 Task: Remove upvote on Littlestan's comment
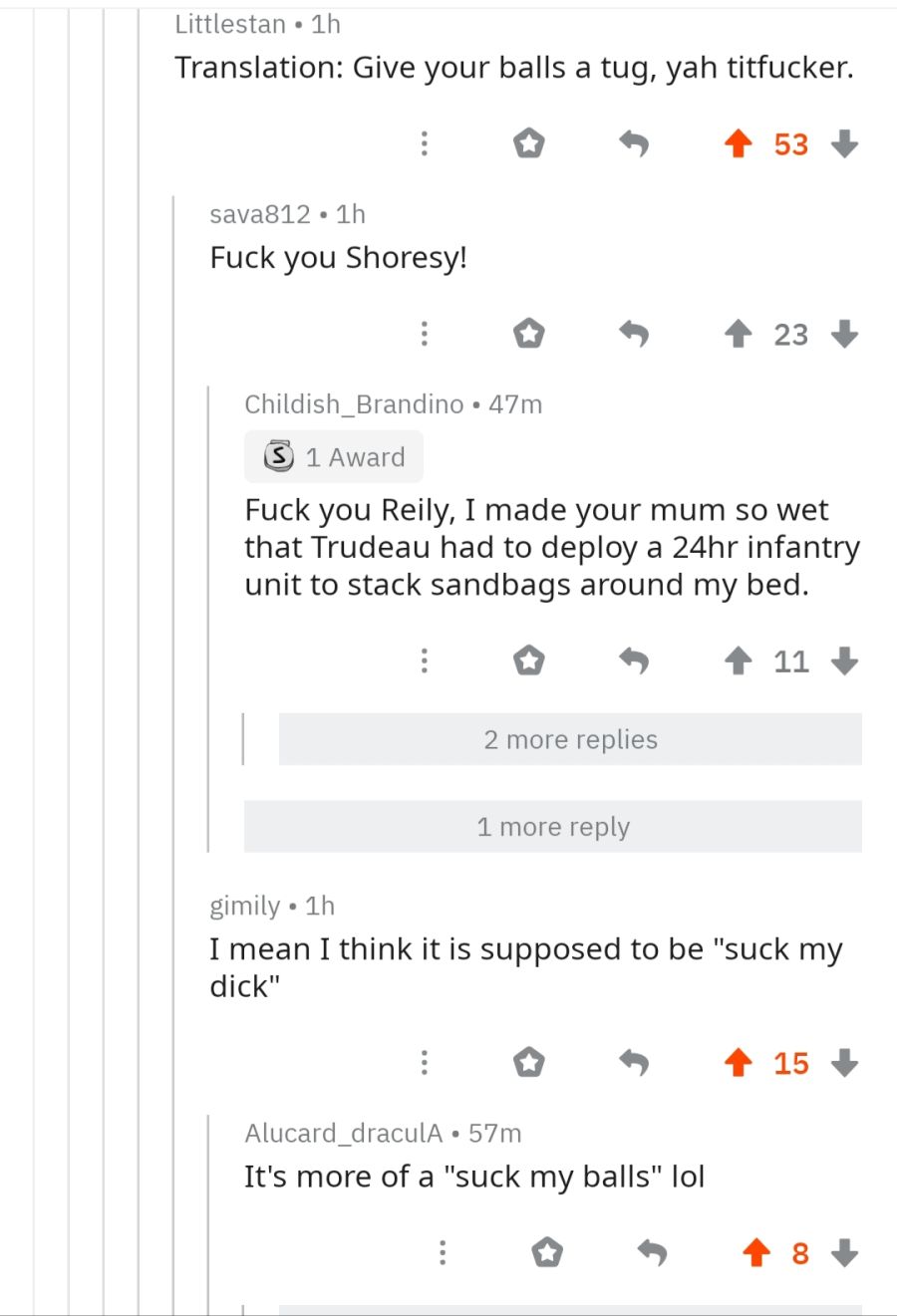click(738, 144)
